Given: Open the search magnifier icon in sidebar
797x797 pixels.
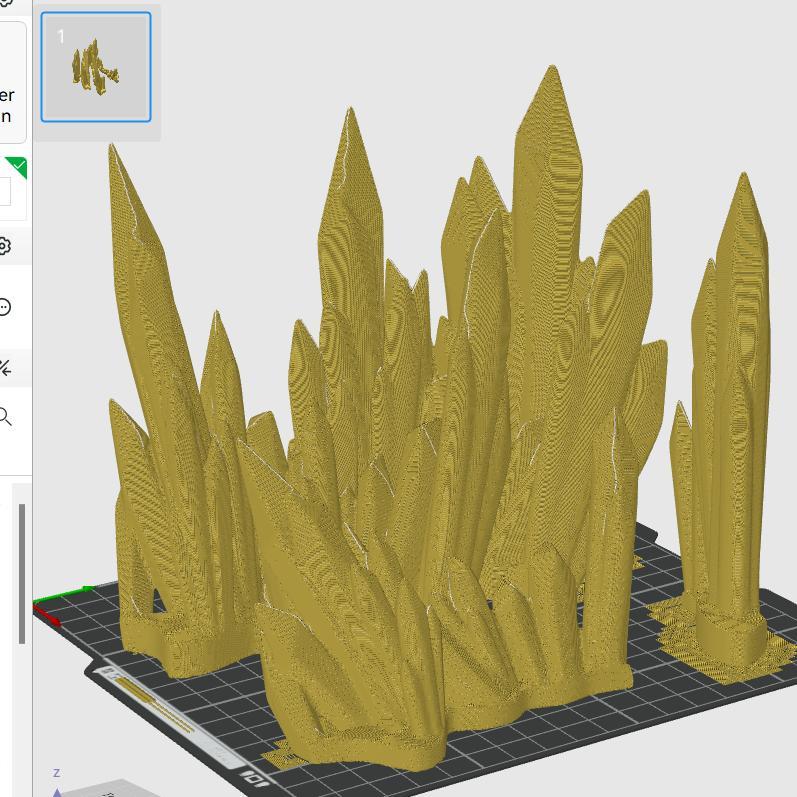Looking at the screenshot, I should point(4,416).
